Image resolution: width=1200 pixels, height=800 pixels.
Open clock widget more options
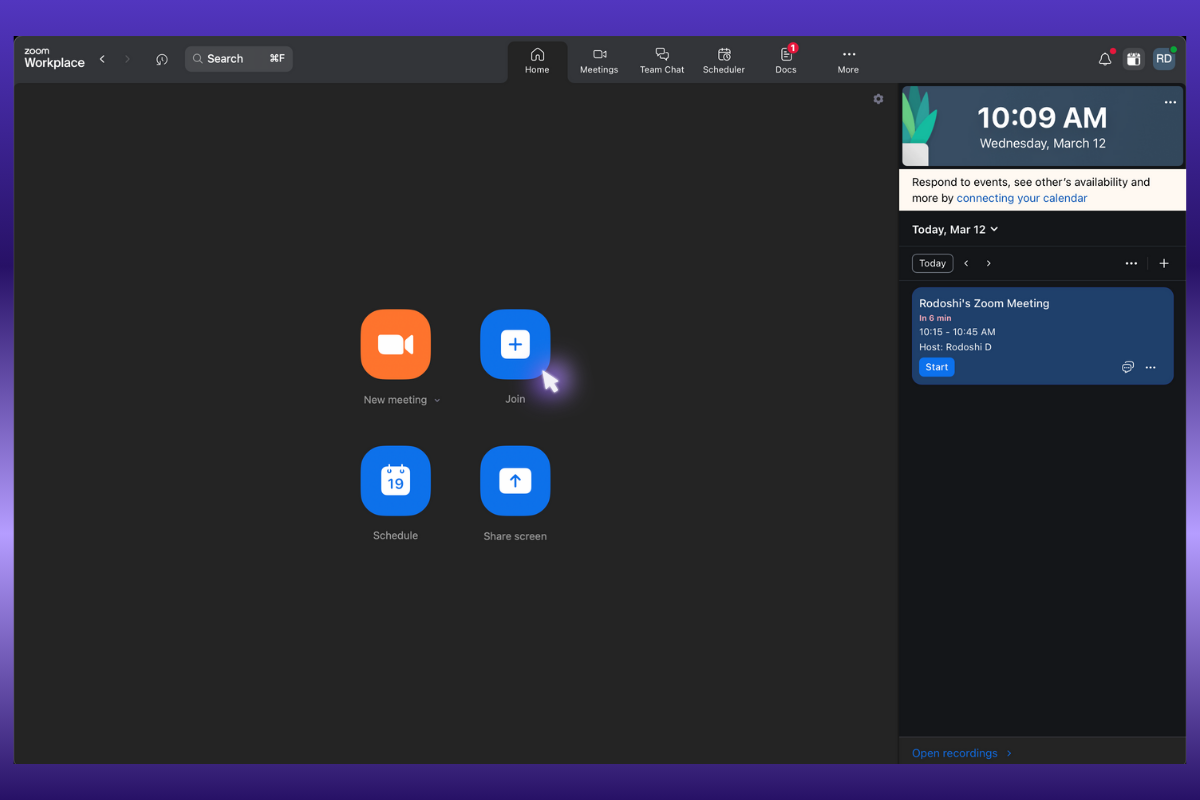pos(1170,102)
